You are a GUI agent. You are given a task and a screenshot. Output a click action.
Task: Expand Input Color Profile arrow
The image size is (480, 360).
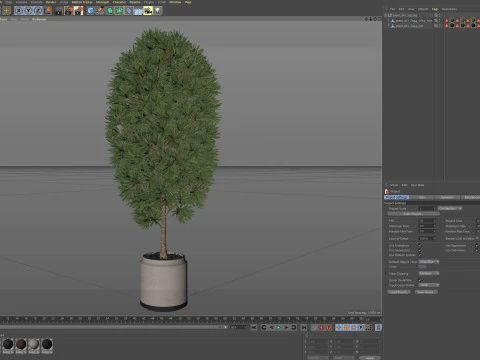pos(386,285)
